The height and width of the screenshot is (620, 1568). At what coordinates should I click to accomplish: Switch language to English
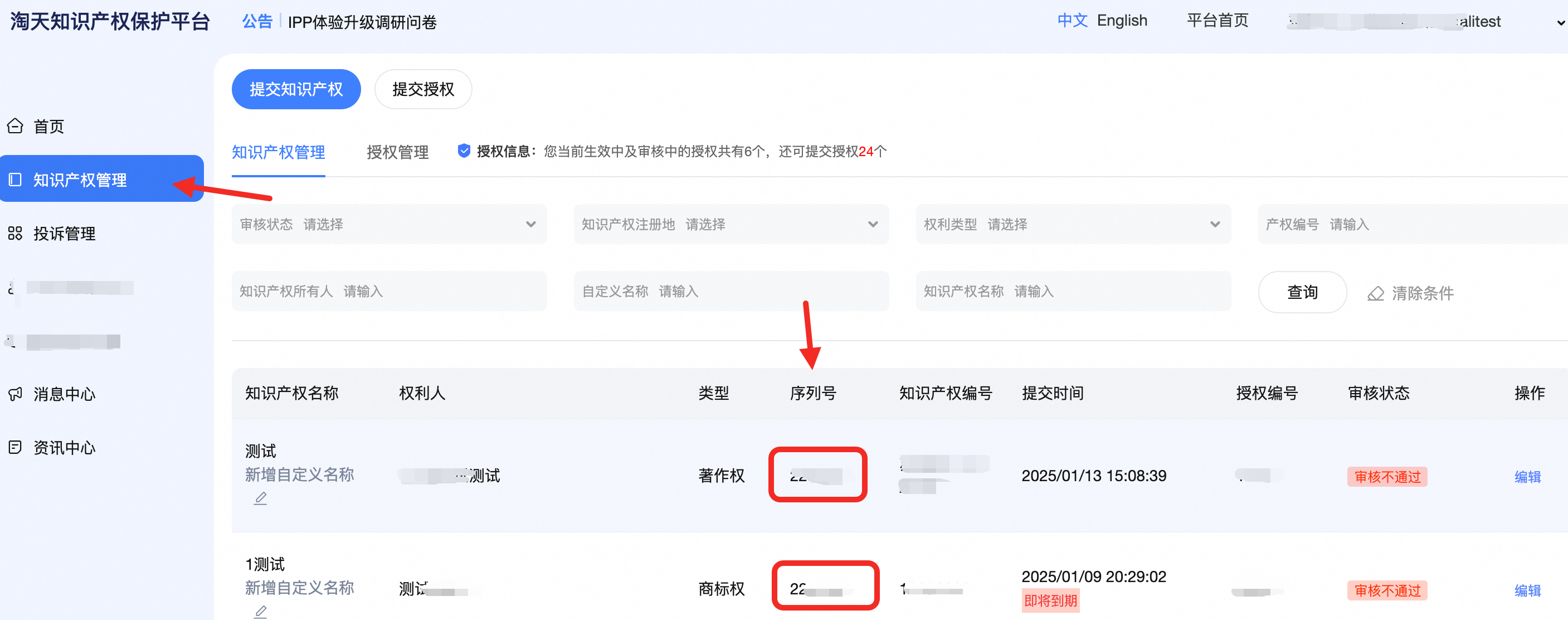(1122, 21)
